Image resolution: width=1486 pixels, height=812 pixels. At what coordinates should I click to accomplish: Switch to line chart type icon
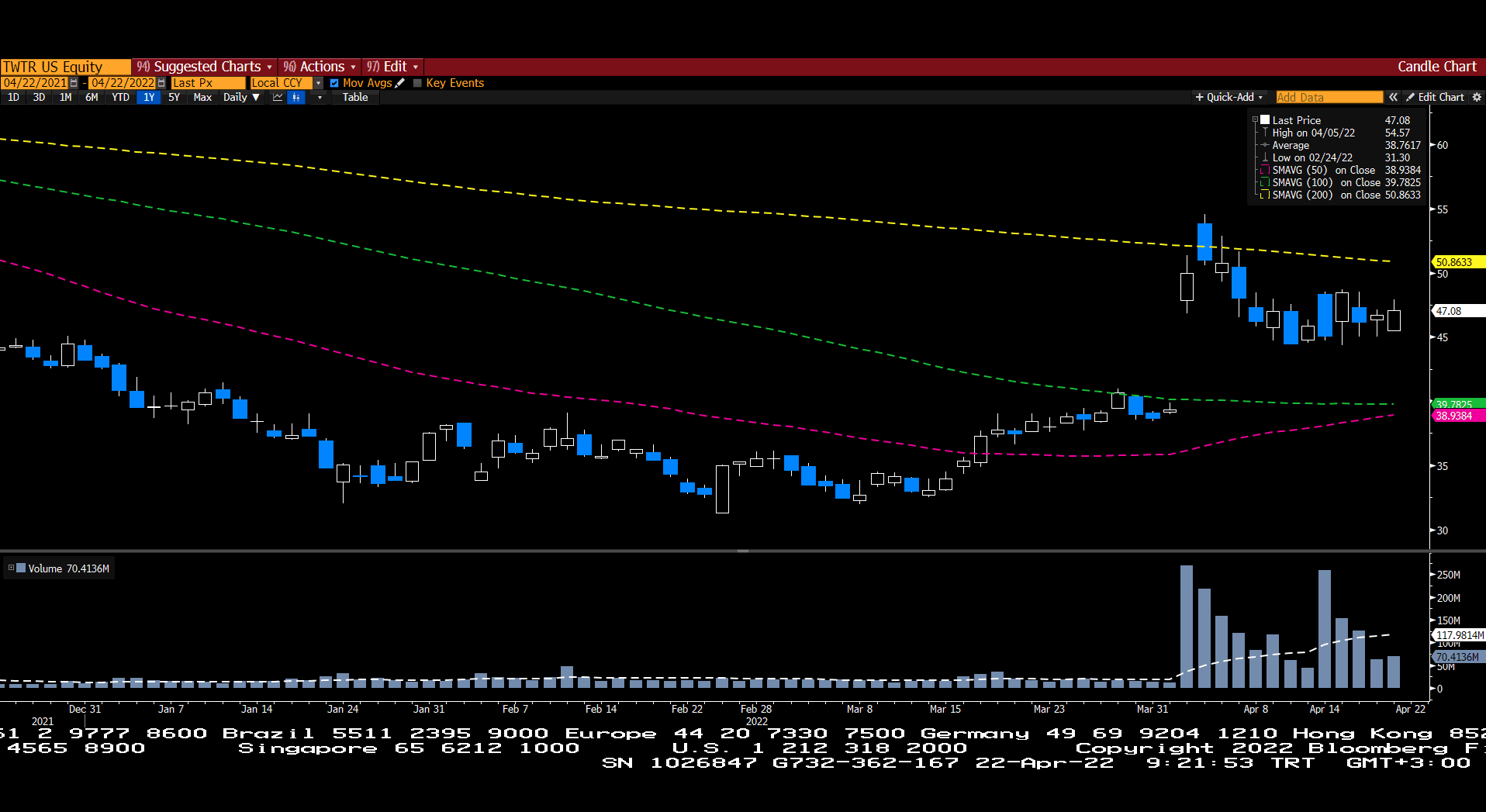tap(278, 98)
